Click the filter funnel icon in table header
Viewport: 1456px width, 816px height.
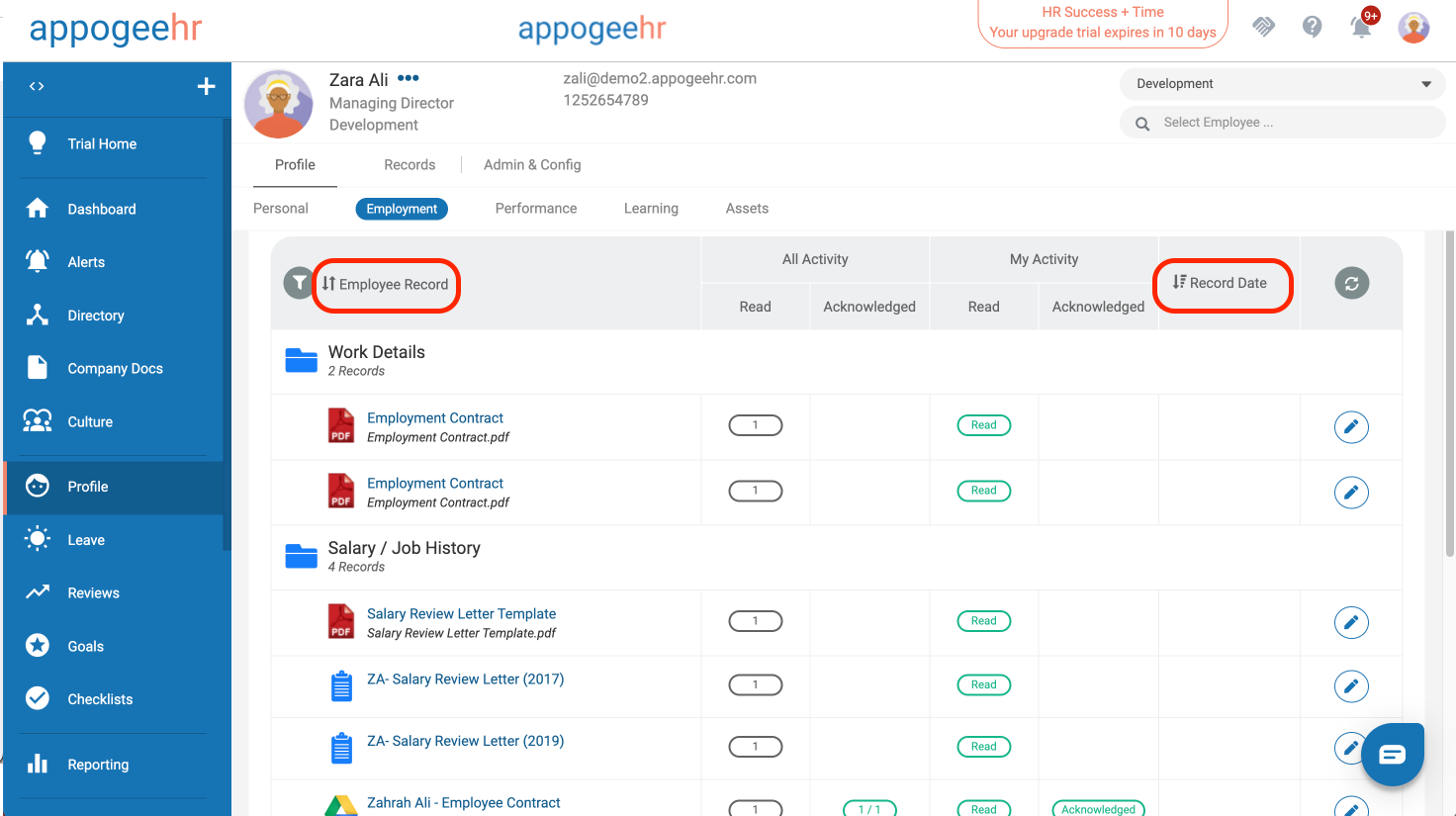(x=299, y=283)
